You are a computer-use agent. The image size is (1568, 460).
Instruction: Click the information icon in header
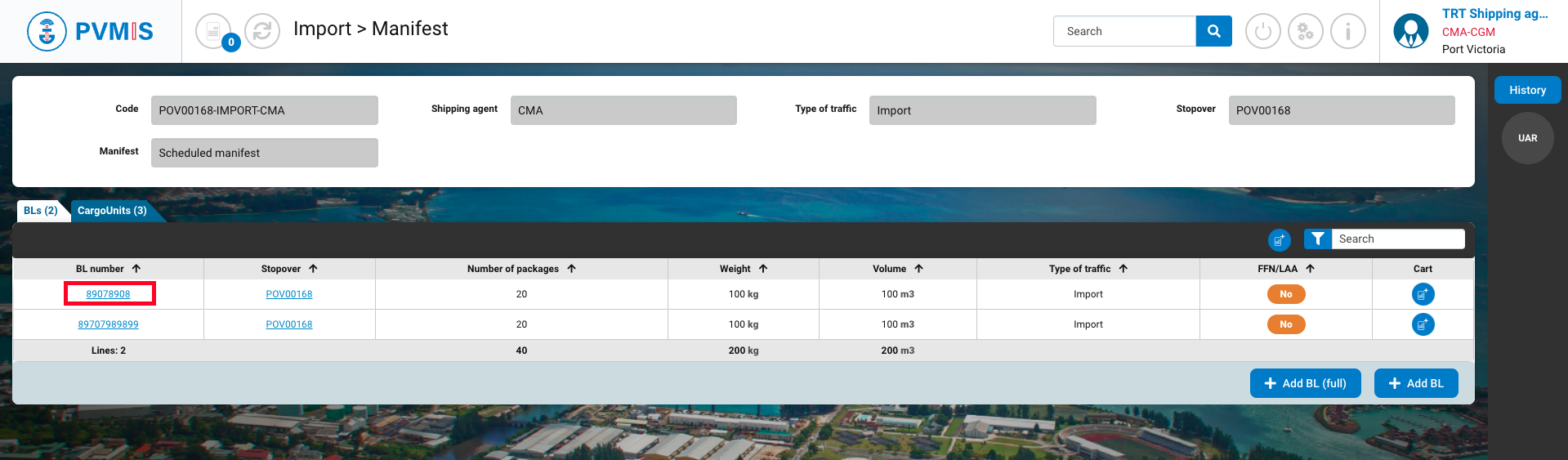[x=1347, y=32]
